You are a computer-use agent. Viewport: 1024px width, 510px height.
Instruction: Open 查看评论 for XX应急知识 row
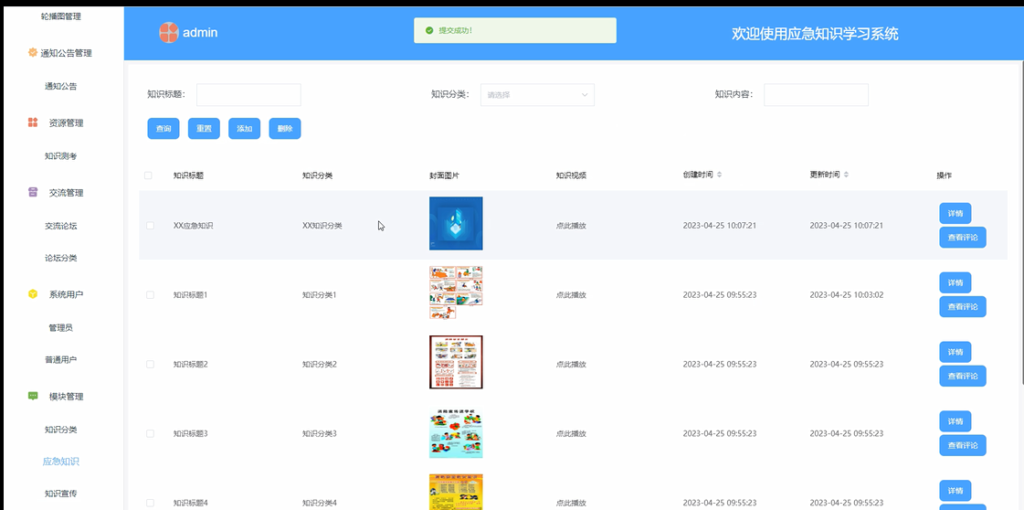963,238
